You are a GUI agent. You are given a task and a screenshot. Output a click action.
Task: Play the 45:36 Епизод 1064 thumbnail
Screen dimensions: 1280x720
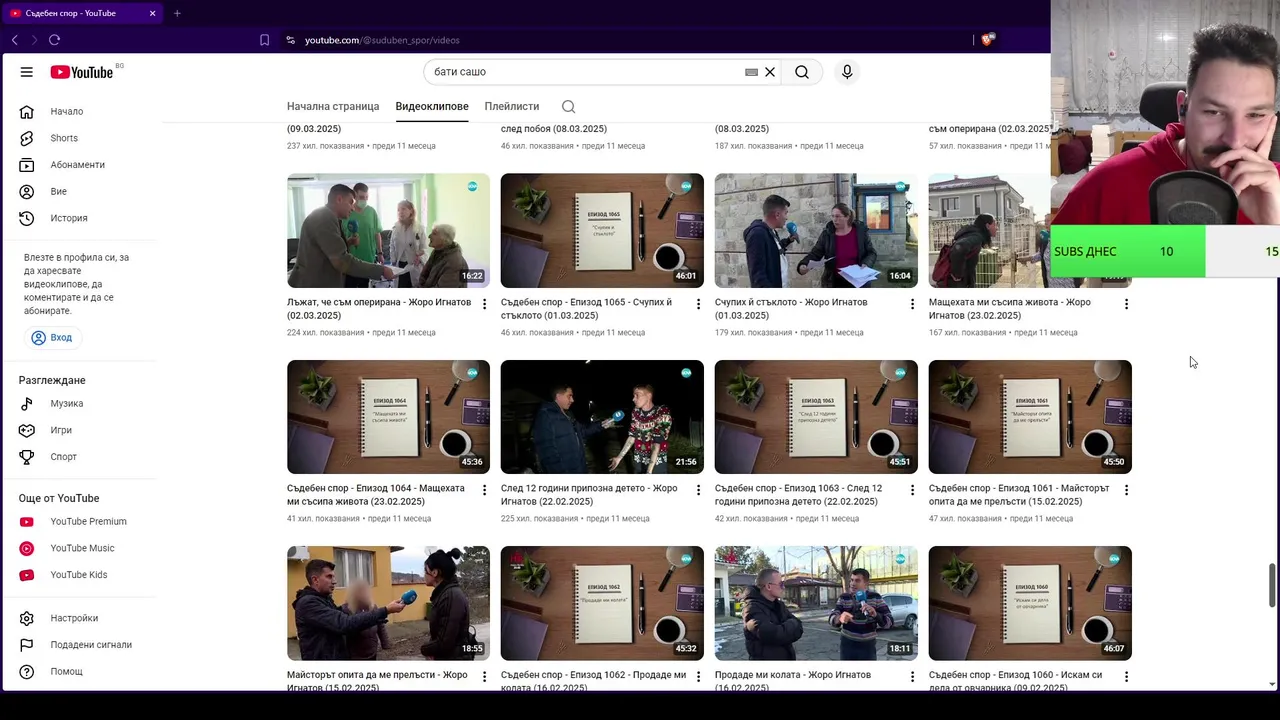[388, 417]
